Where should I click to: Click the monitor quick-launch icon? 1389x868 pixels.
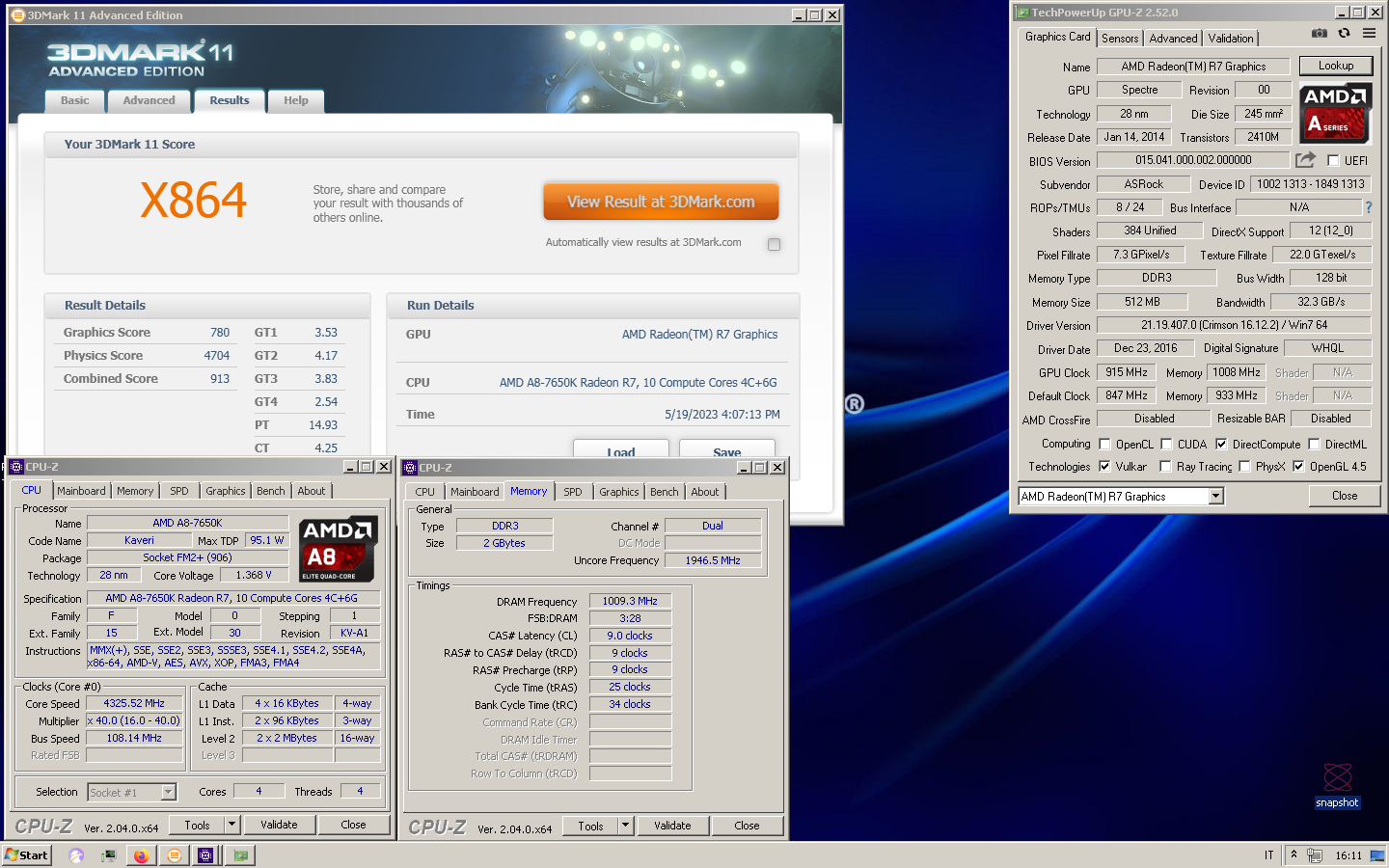point(108,855)
